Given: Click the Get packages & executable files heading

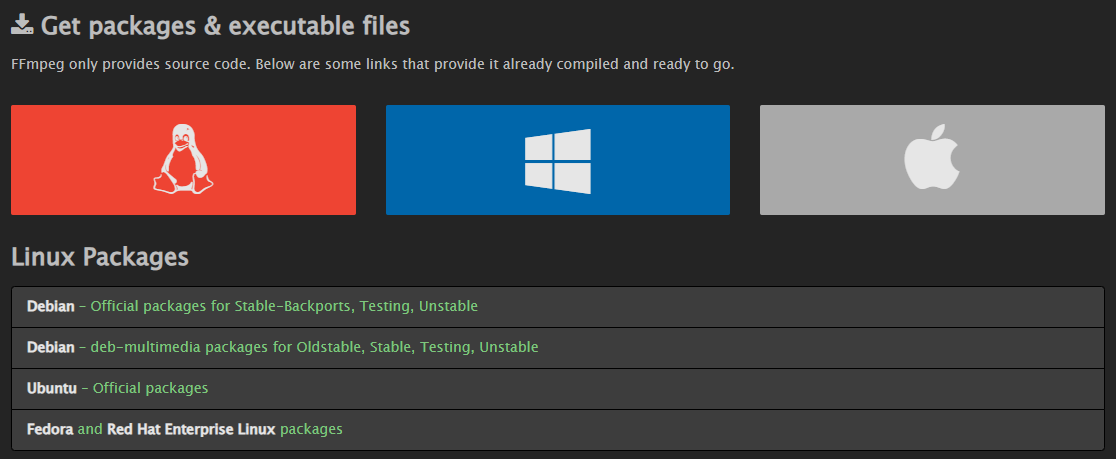Looking at the screenshot, I should point(225,26).
